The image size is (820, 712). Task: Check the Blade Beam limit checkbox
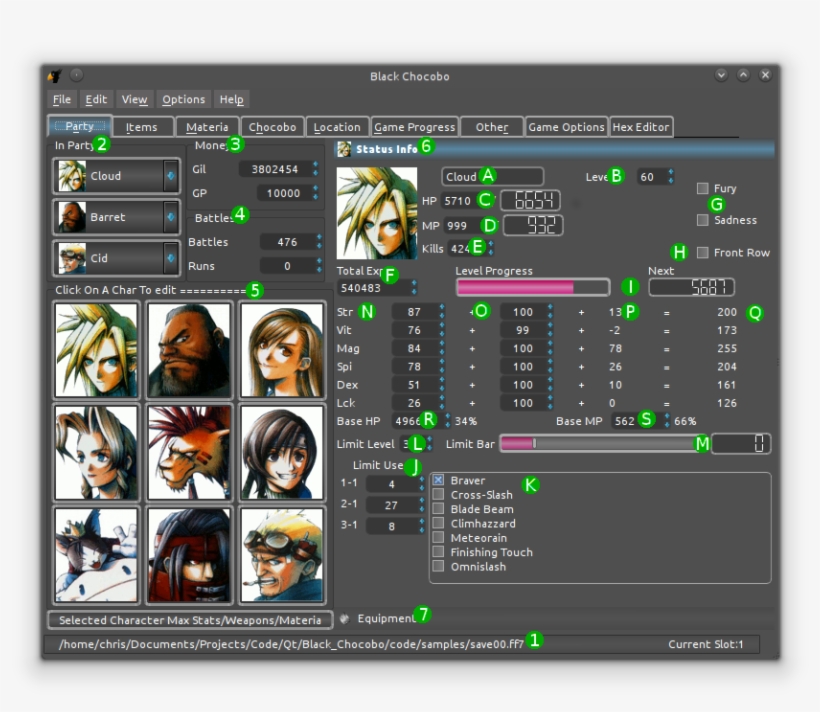(438, 508)
